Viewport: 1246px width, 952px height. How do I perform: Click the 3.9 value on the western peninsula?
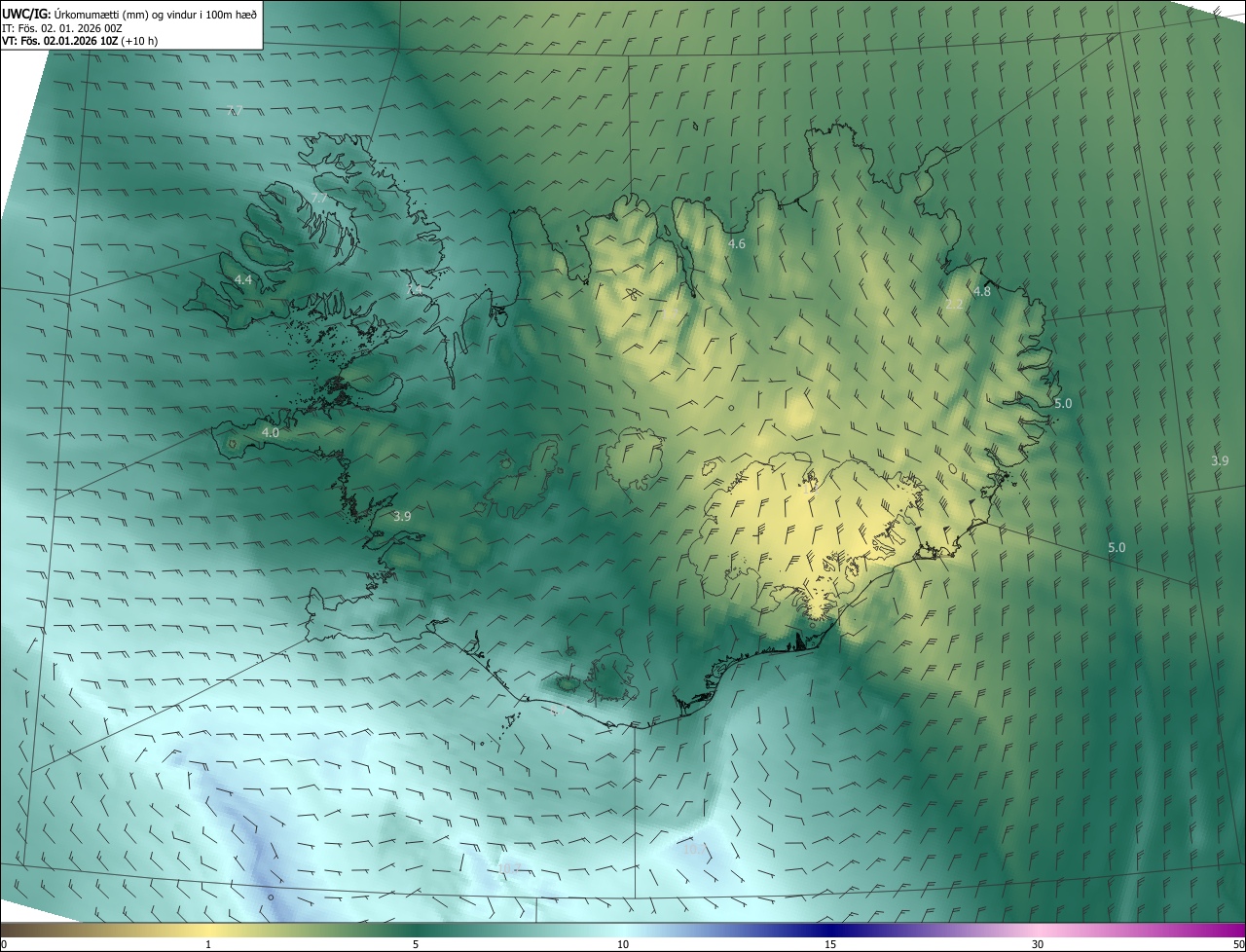coord(402,516)
